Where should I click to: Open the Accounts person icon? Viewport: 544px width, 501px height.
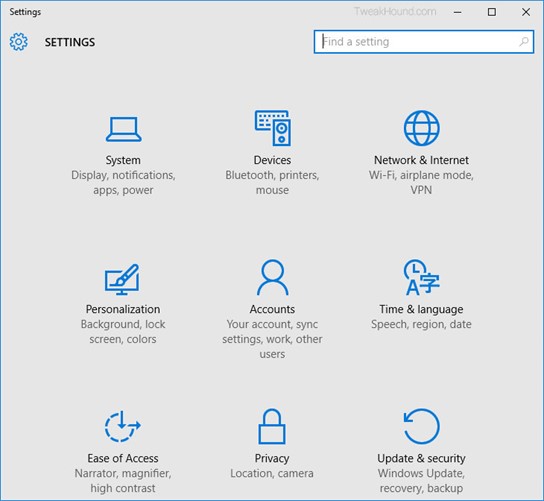[x=273, y=277]
